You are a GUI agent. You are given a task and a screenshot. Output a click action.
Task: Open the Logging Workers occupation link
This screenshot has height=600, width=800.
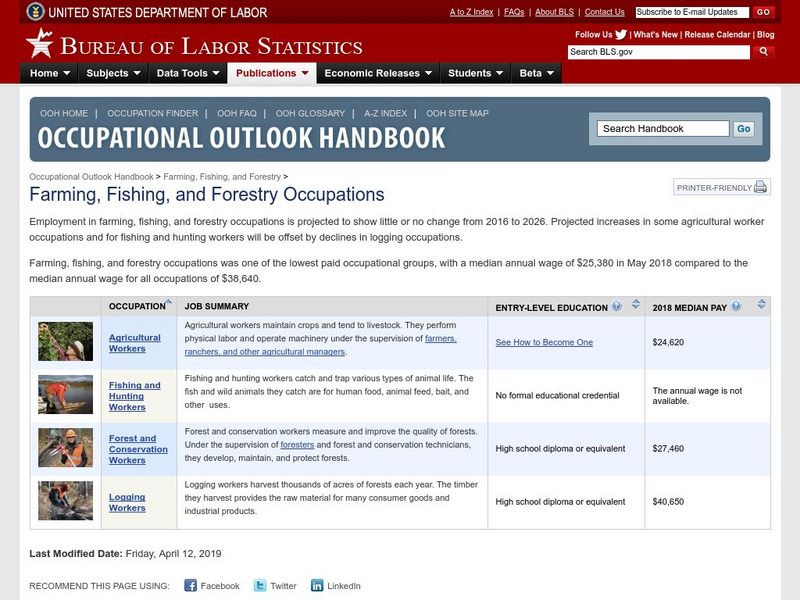point(127,502)
